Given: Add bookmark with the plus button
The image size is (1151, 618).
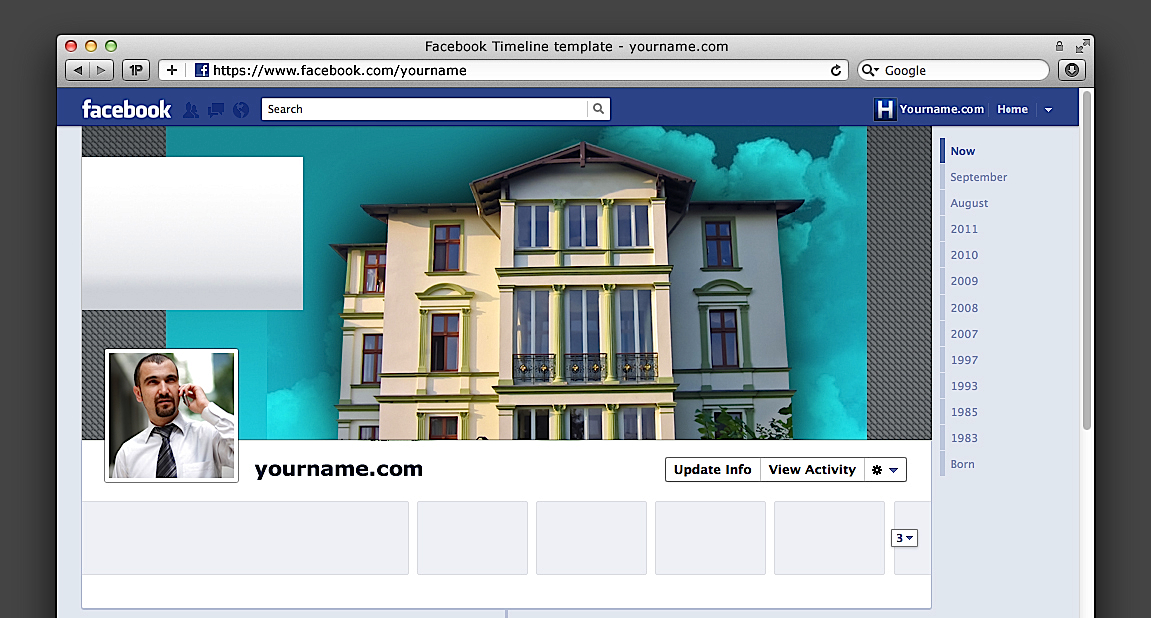Looking at the screenshot, I should [172, 70].
